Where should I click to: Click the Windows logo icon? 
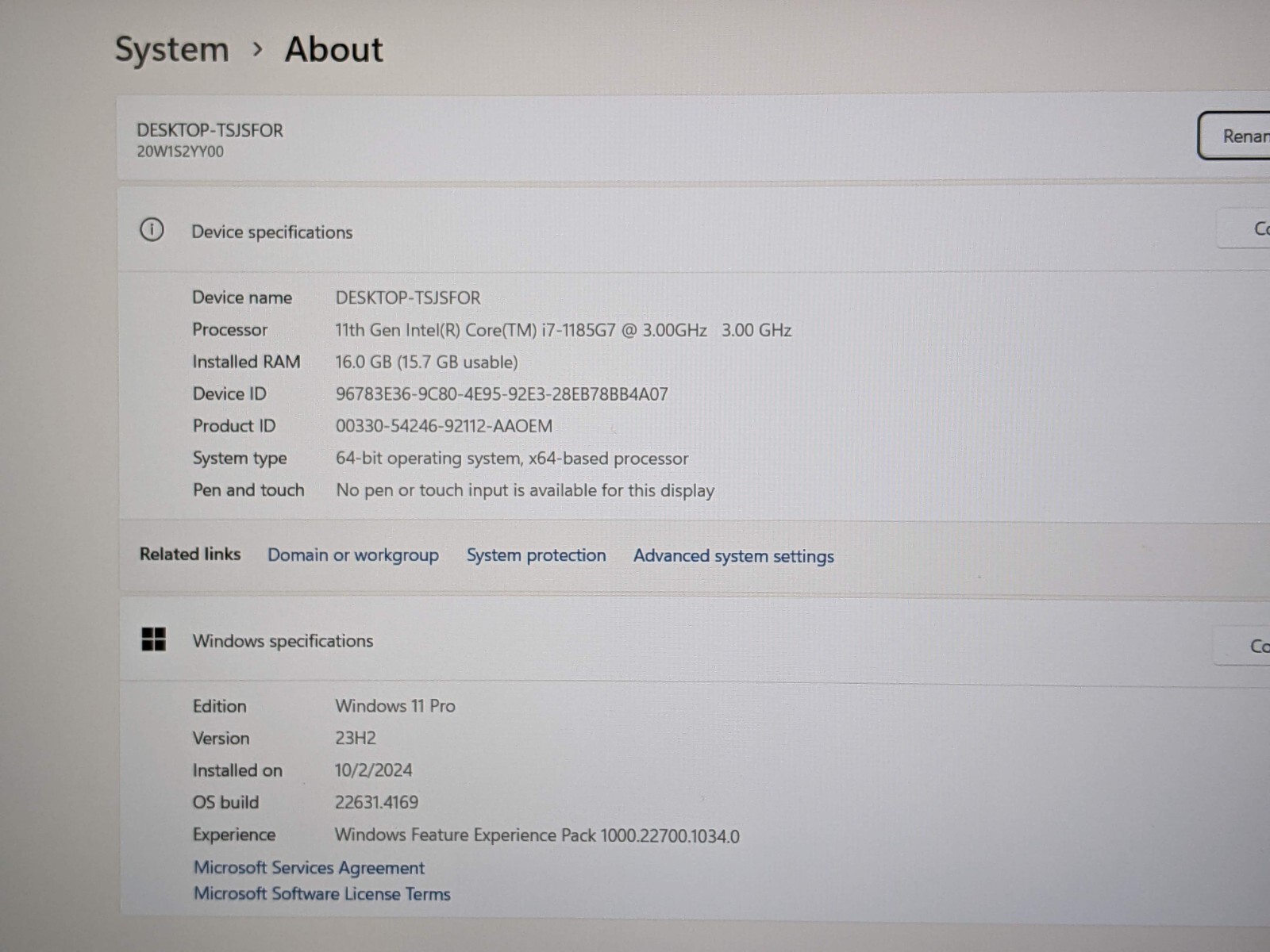(x=153, y=639)
